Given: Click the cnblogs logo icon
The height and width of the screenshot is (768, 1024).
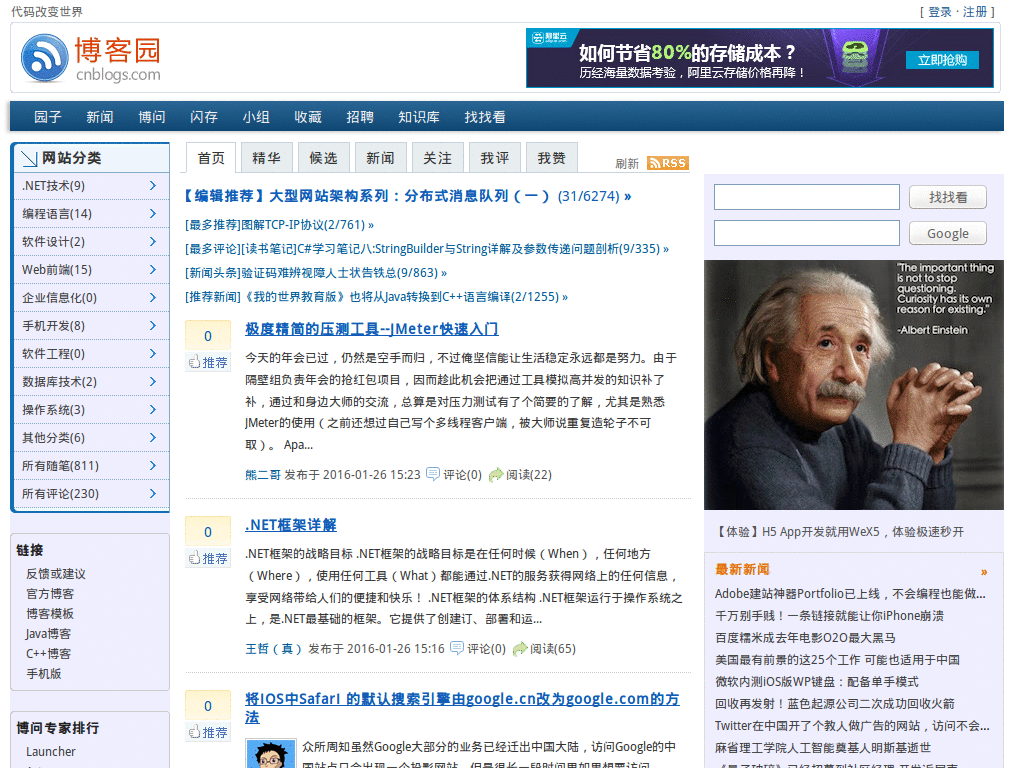Looking at the screenshot, I should click(44, 58).
